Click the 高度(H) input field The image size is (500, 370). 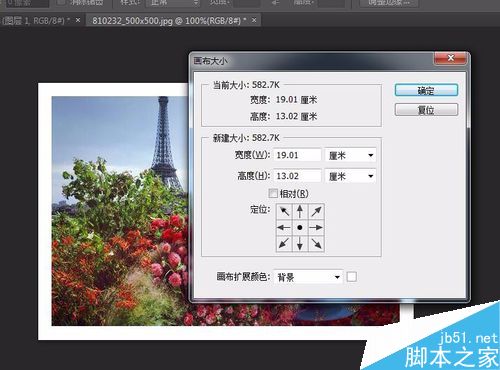click(297, 176)
